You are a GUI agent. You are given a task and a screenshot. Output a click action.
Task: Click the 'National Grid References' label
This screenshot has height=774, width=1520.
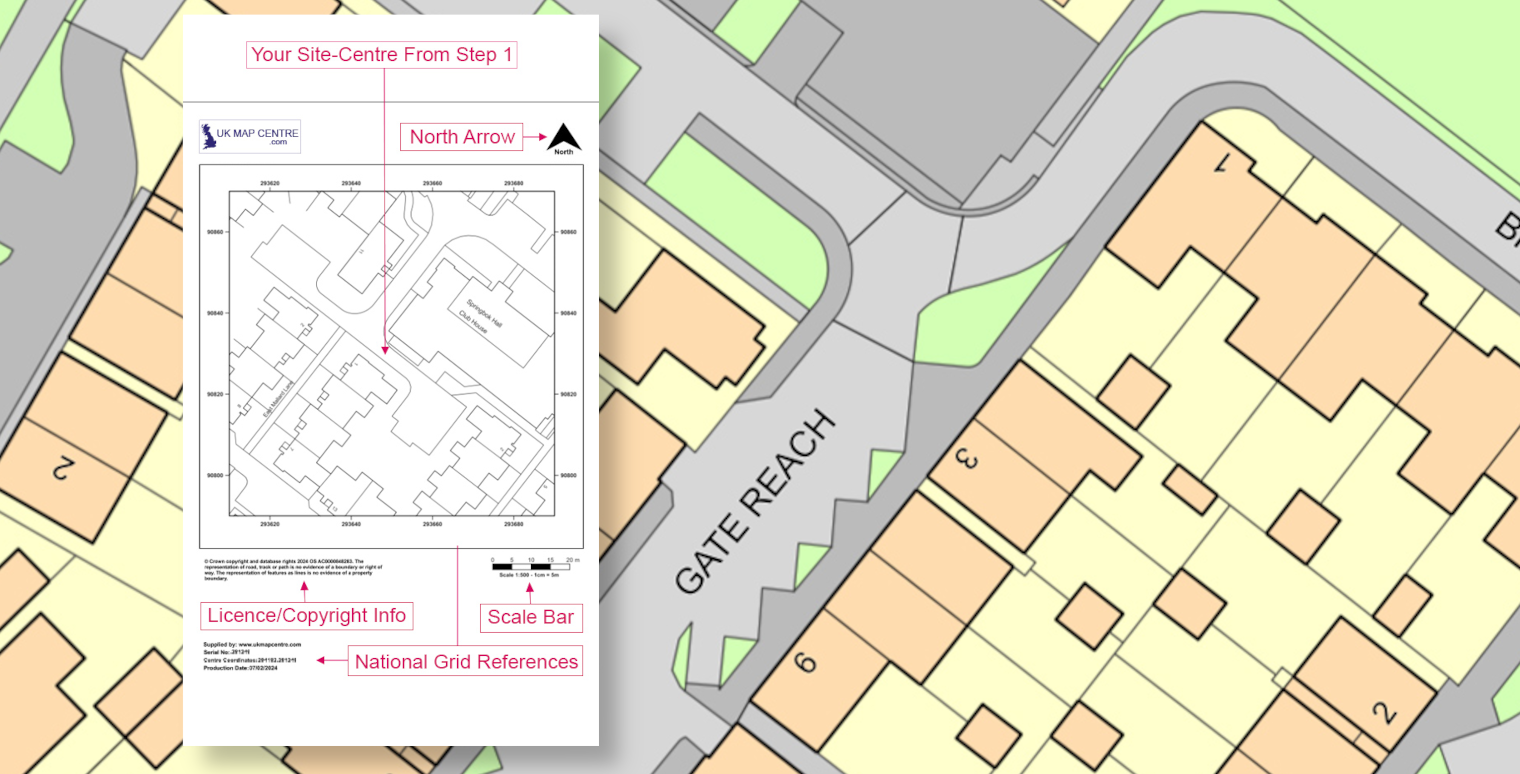click(x=466, y=661)
